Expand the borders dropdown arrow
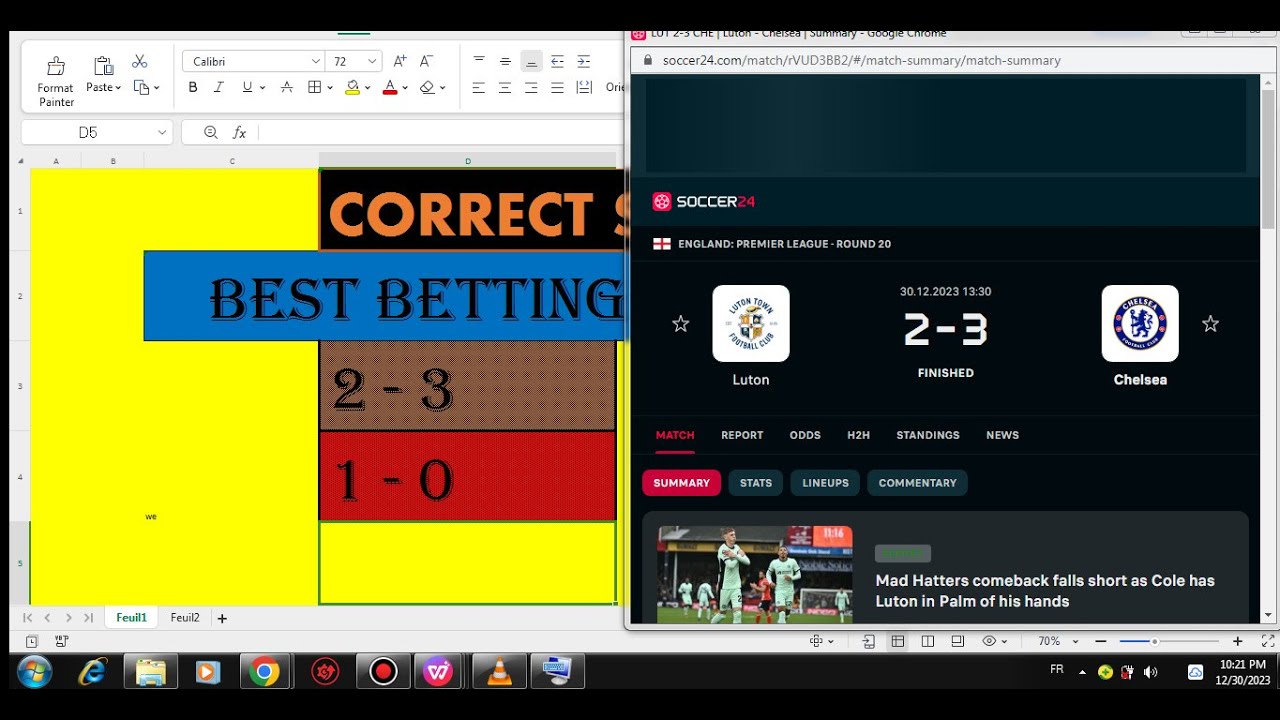This screenshot has height=720, width=1280. 330,88
